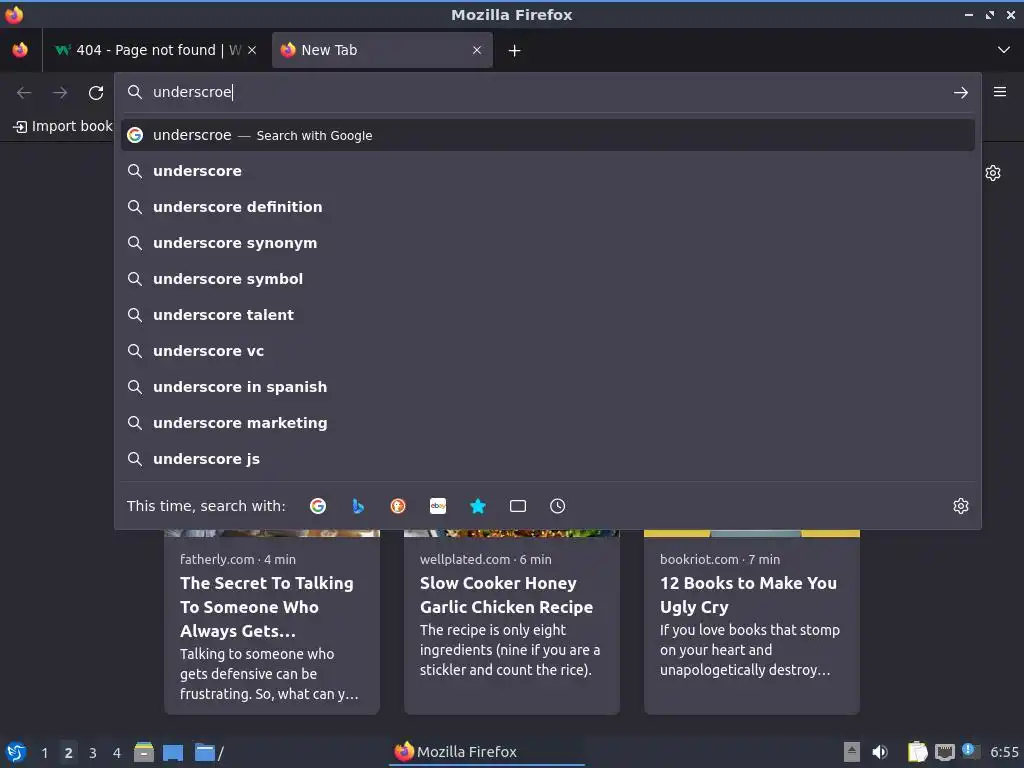Open the clipboard tray icon
The width and height of the screenshot is (1024, 768).
(x=917, y=752)
